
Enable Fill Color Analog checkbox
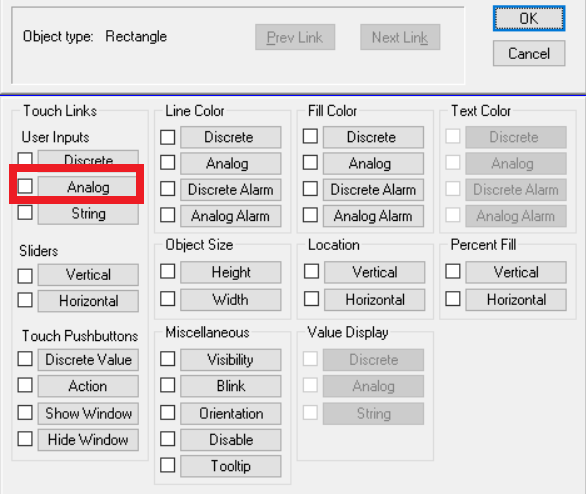(x=310, y=163)
